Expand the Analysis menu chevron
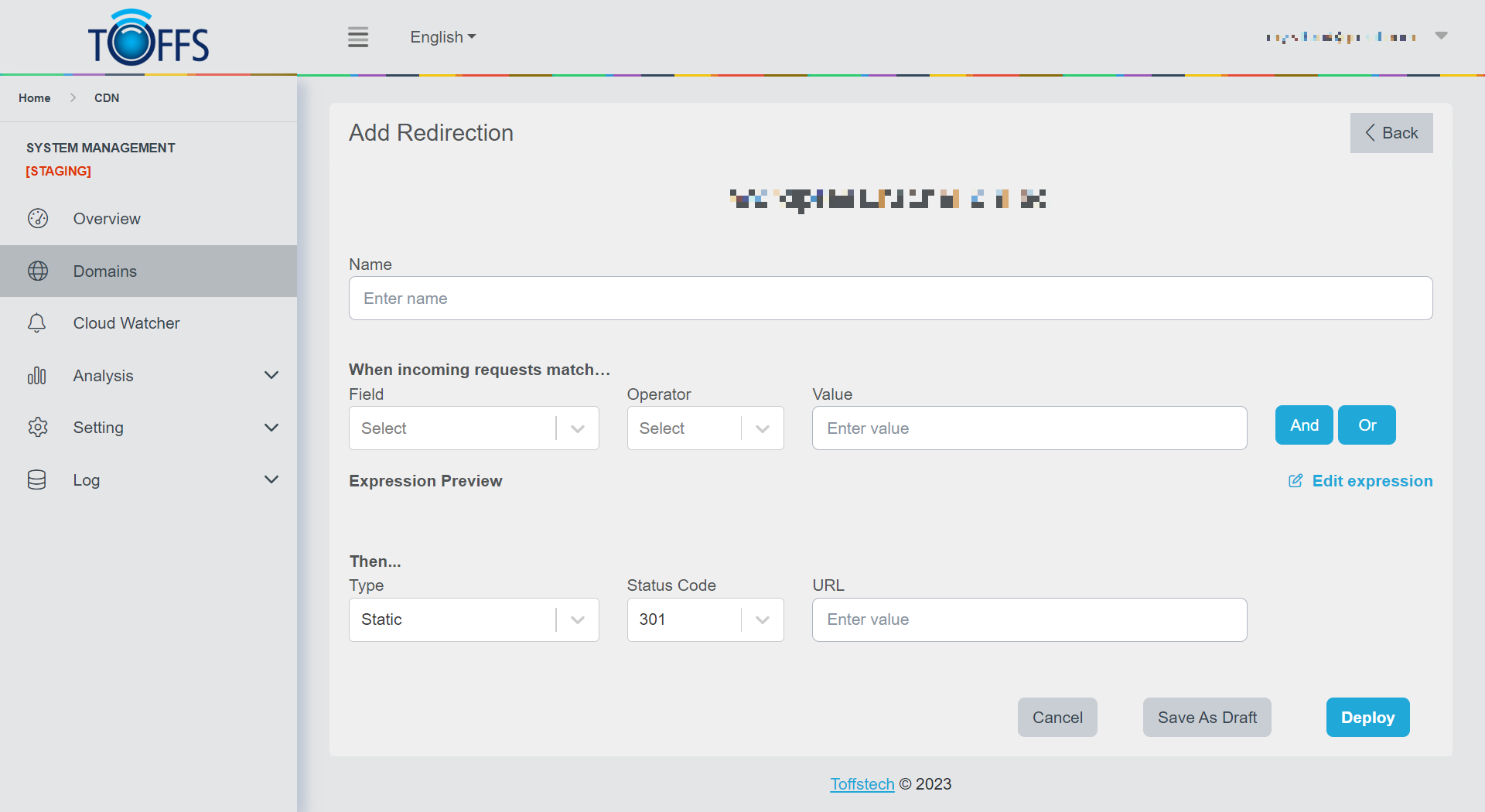 (x=271, y=376)
